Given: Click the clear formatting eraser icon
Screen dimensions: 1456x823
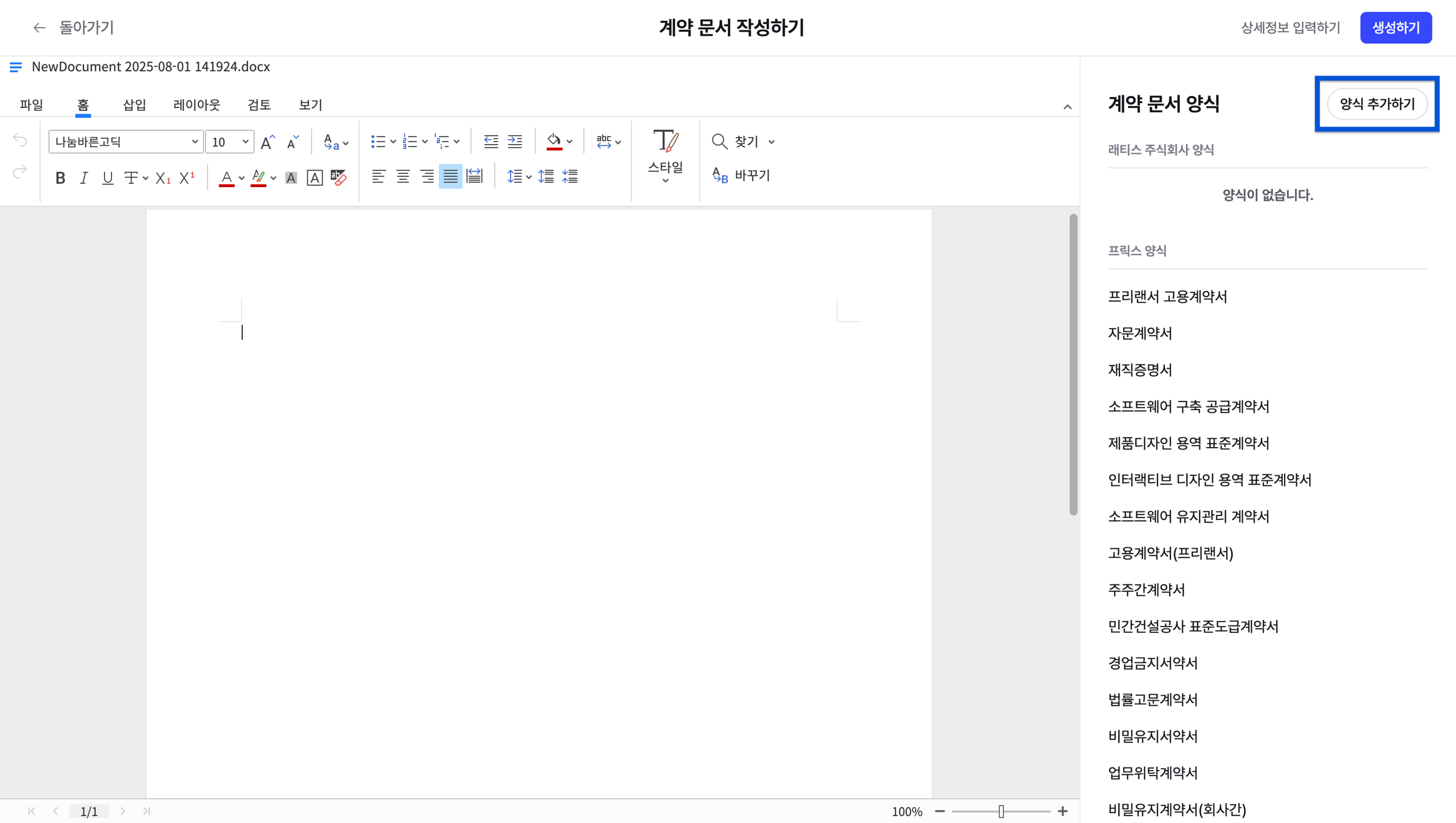Looking at the screenshot, I should click(338, 178).
